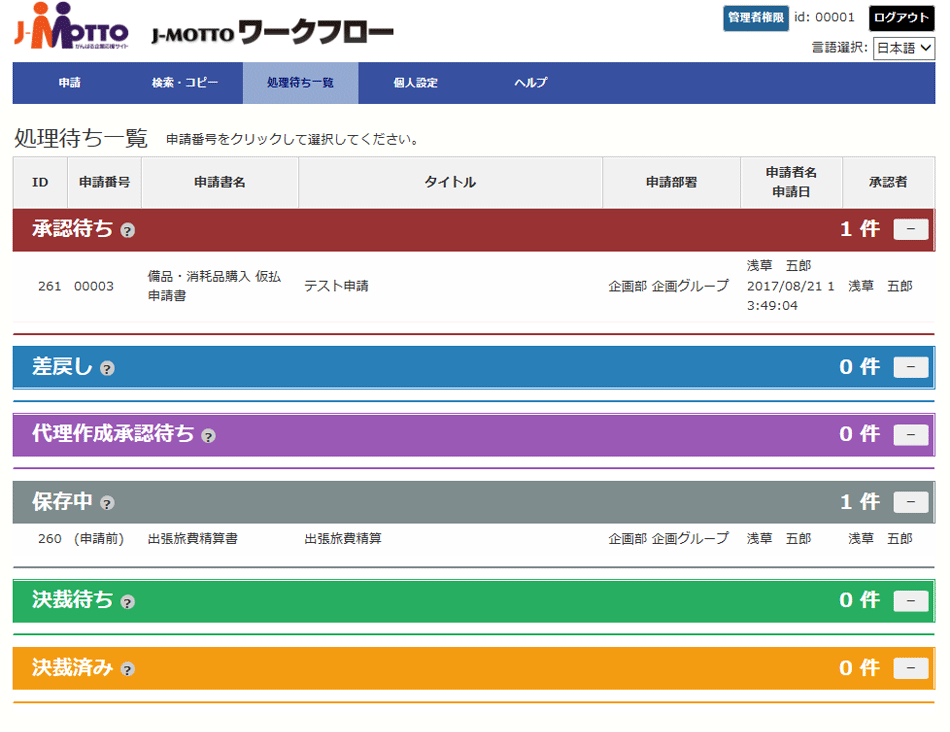Collapse the 保存中 section
The height and width of the screenshot is (732, 950).
(x=910, y=502)
